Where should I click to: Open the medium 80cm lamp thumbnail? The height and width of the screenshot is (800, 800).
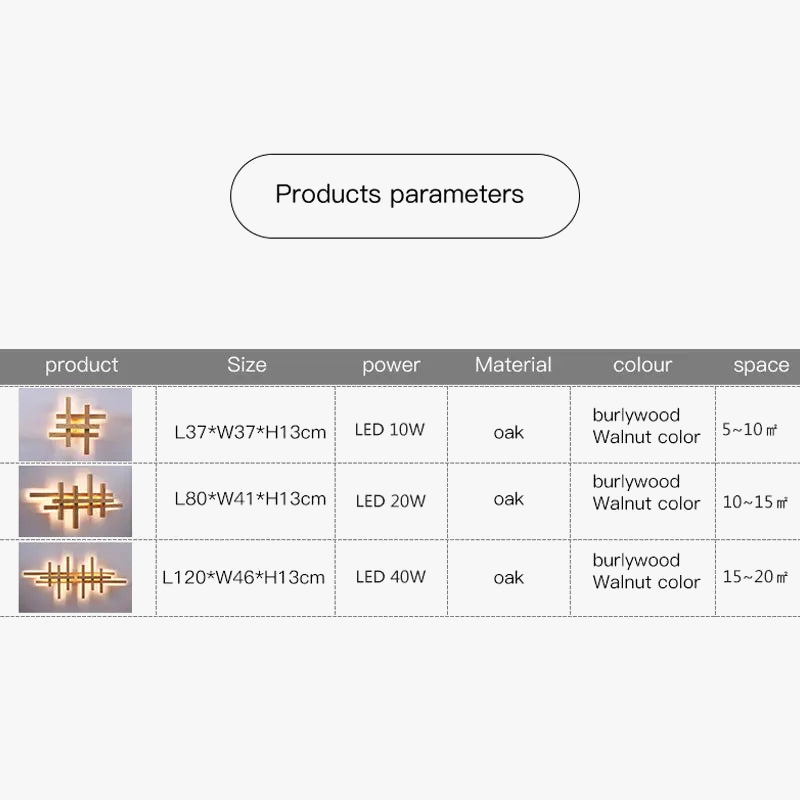[75, 499]
